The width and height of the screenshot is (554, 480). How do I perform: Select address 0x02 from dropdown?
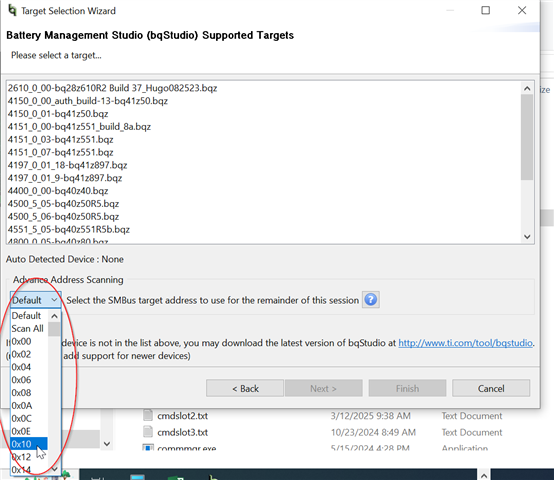point(21,354)
